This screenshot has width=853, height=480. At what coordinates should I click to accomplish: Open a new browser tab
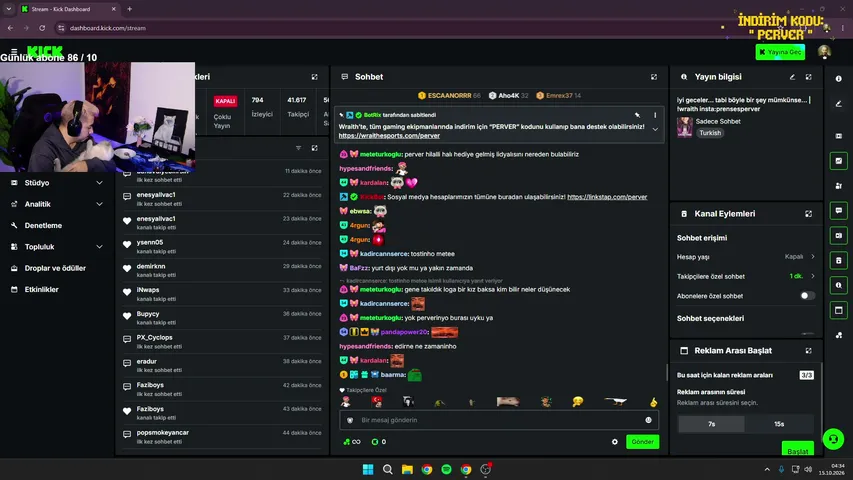point(129,9)
